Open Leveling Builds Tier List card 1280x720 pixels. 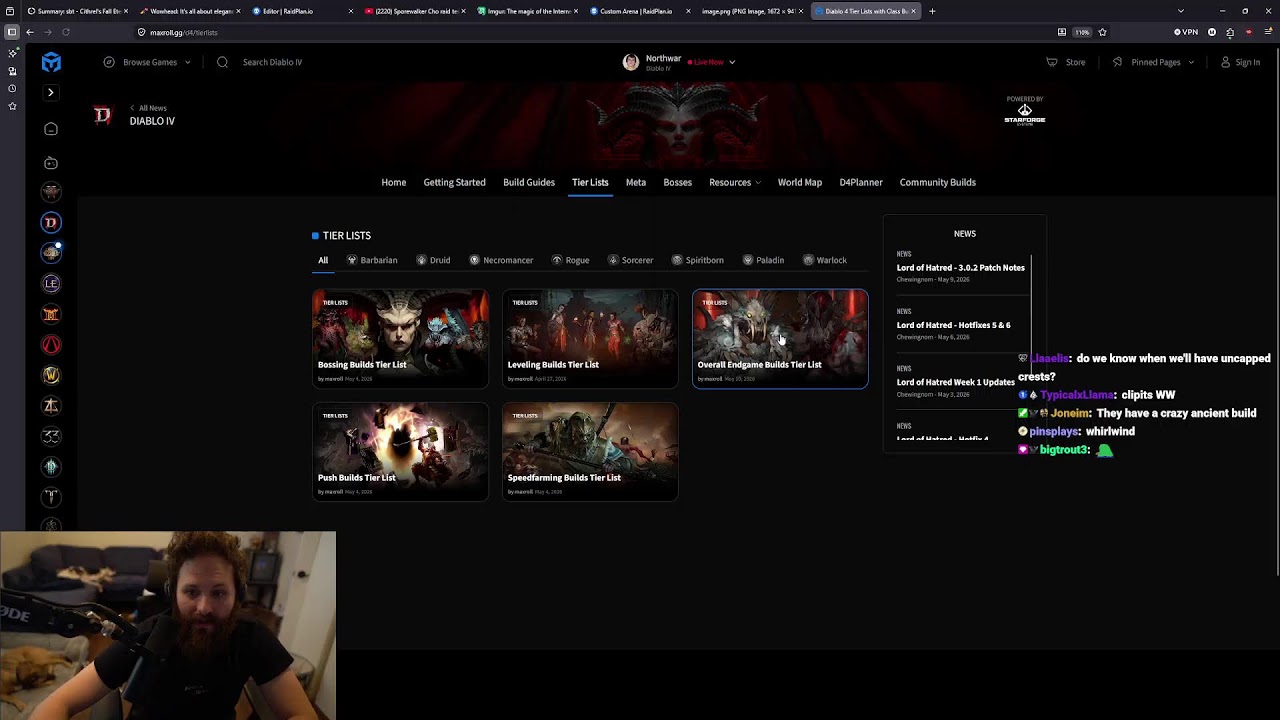(590, 338)
